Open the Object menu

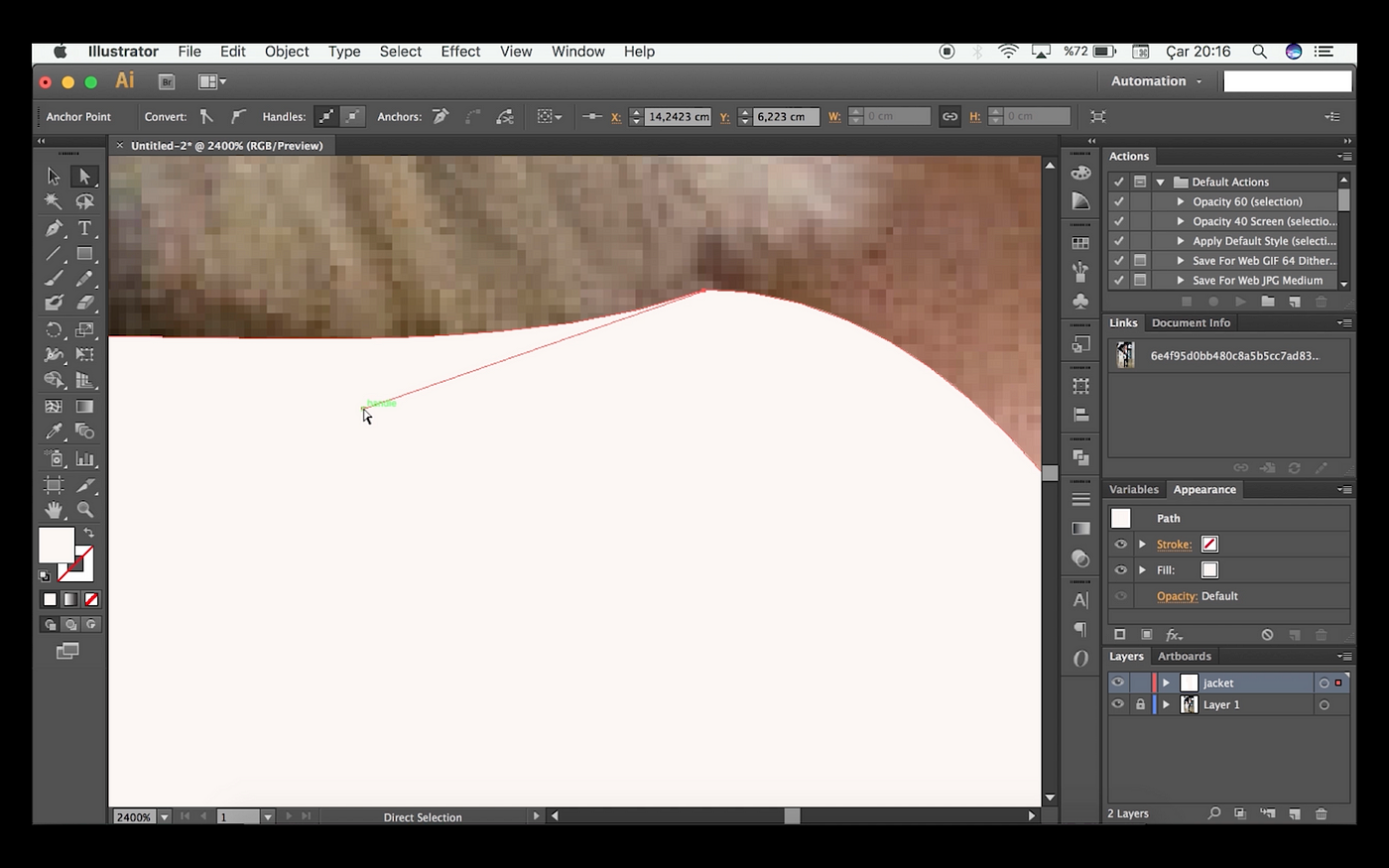click(287, 52)
